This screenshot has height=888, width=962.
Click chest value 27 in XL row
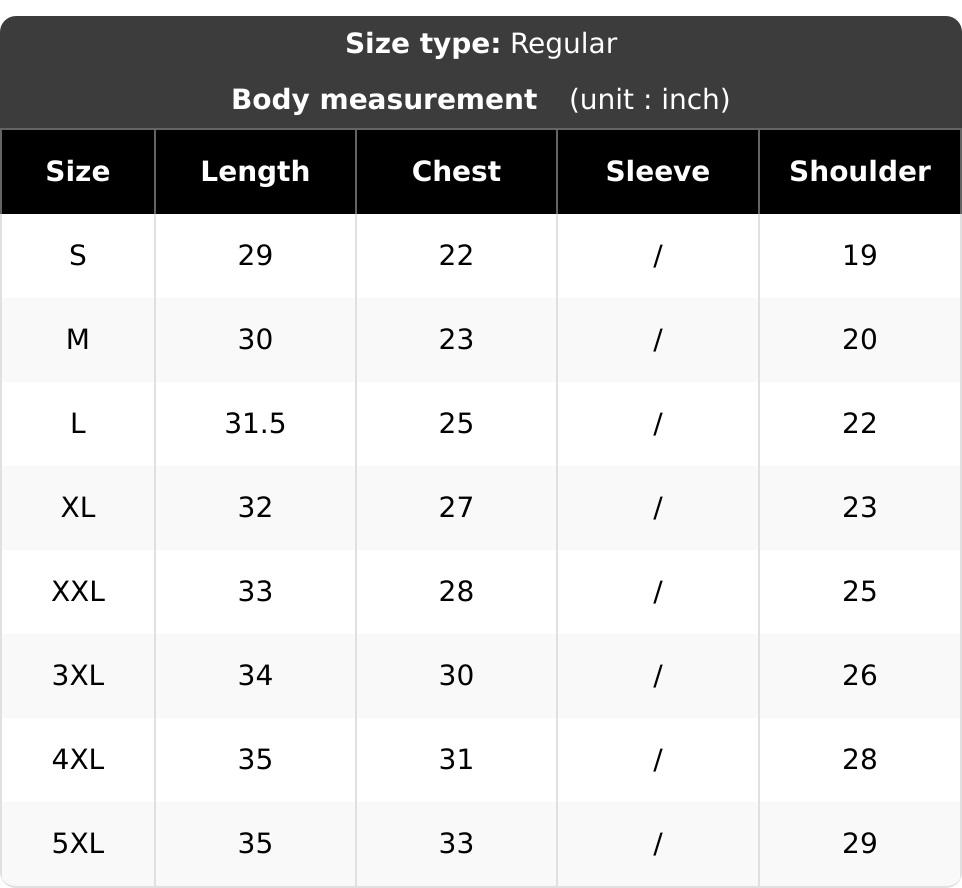456,508
